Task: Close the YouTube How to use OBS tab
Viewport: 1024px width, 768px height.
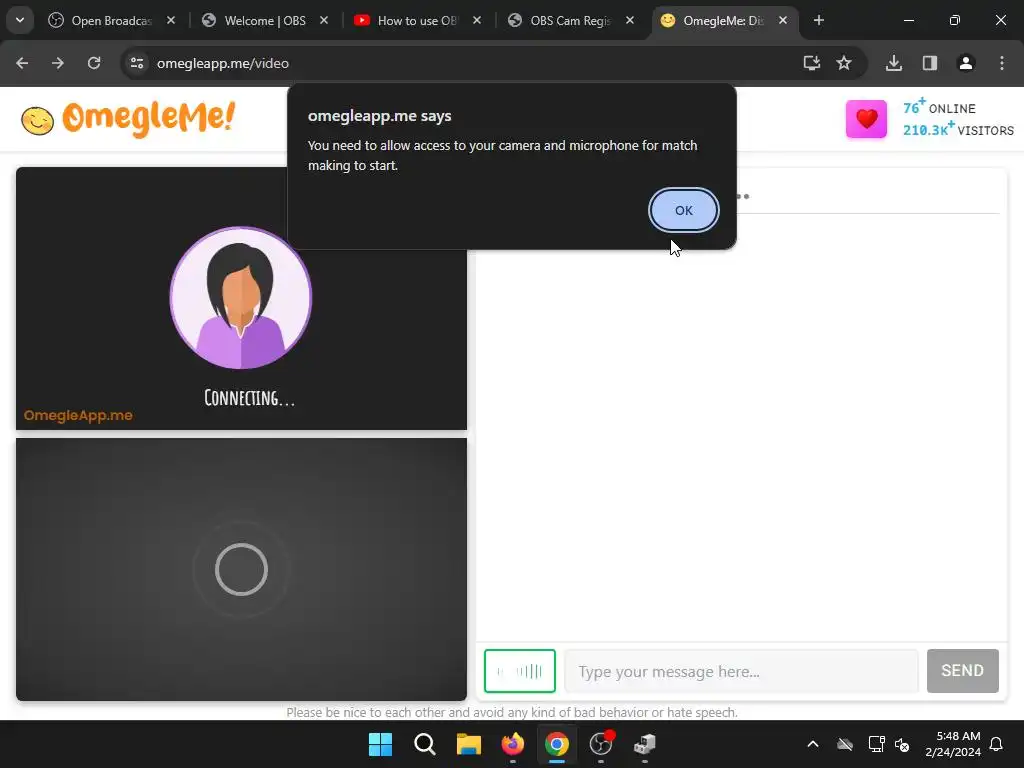Action: click(477, 20)
